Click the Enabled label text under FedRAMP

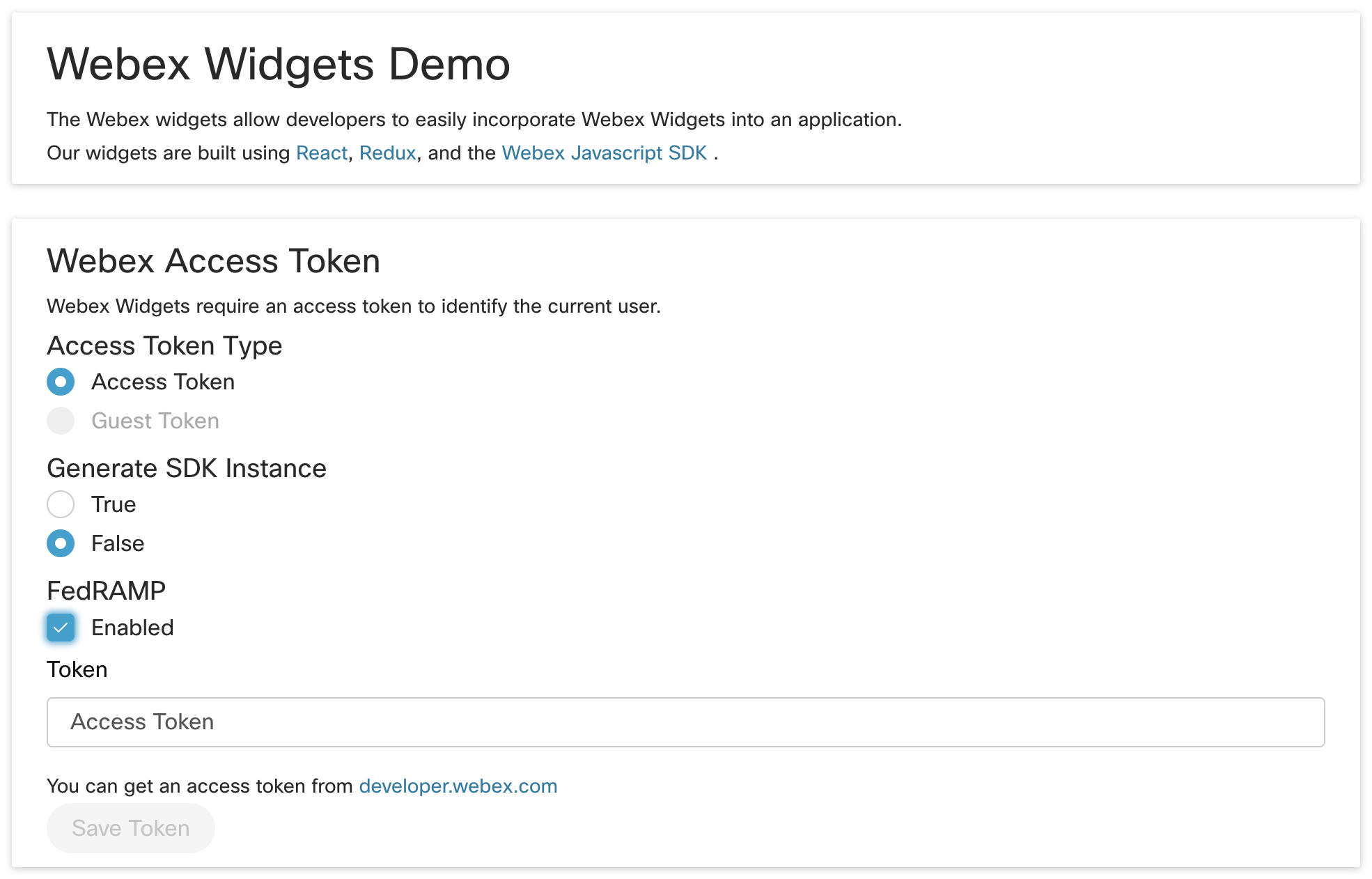click(132, 628)
